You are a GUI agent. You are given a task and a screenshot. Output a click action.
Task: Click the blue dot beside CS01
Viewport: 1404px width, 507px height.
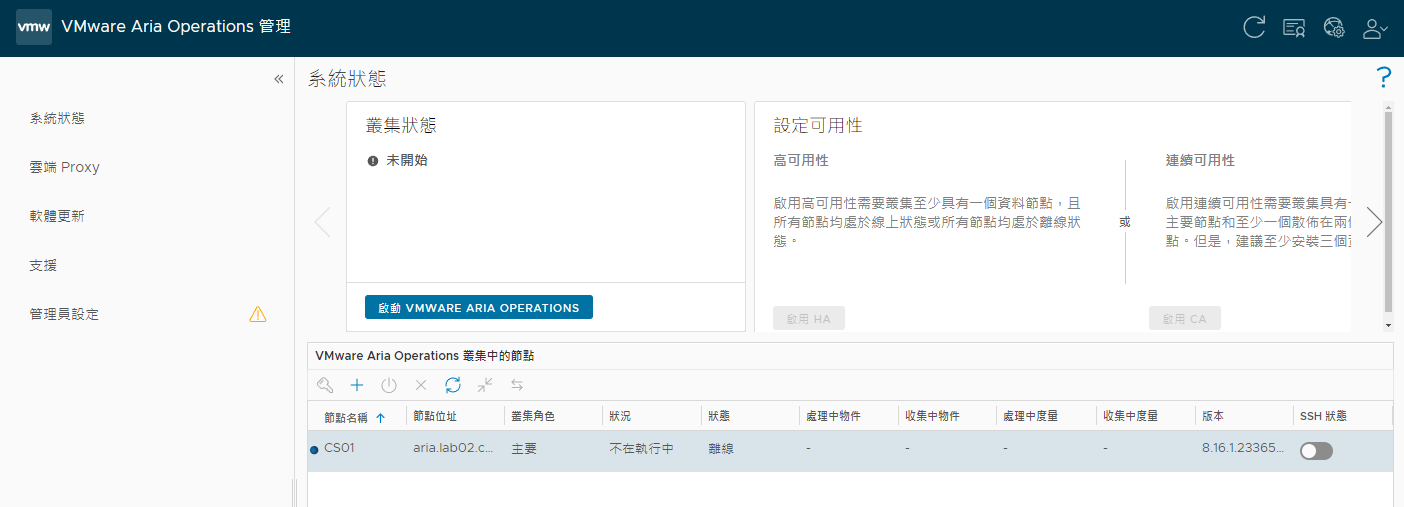(314, 450)
